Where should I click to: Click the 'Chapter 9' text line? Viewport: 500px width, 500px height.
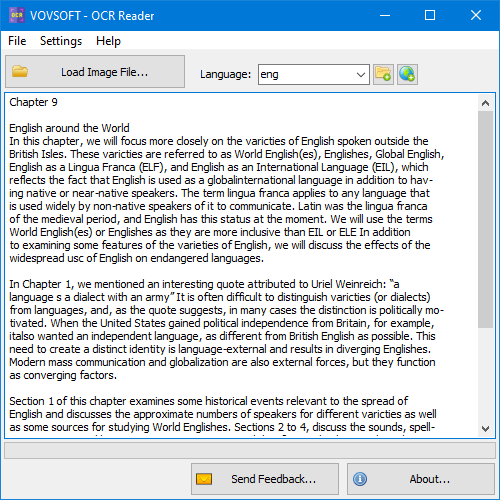[x=33, y=102]
